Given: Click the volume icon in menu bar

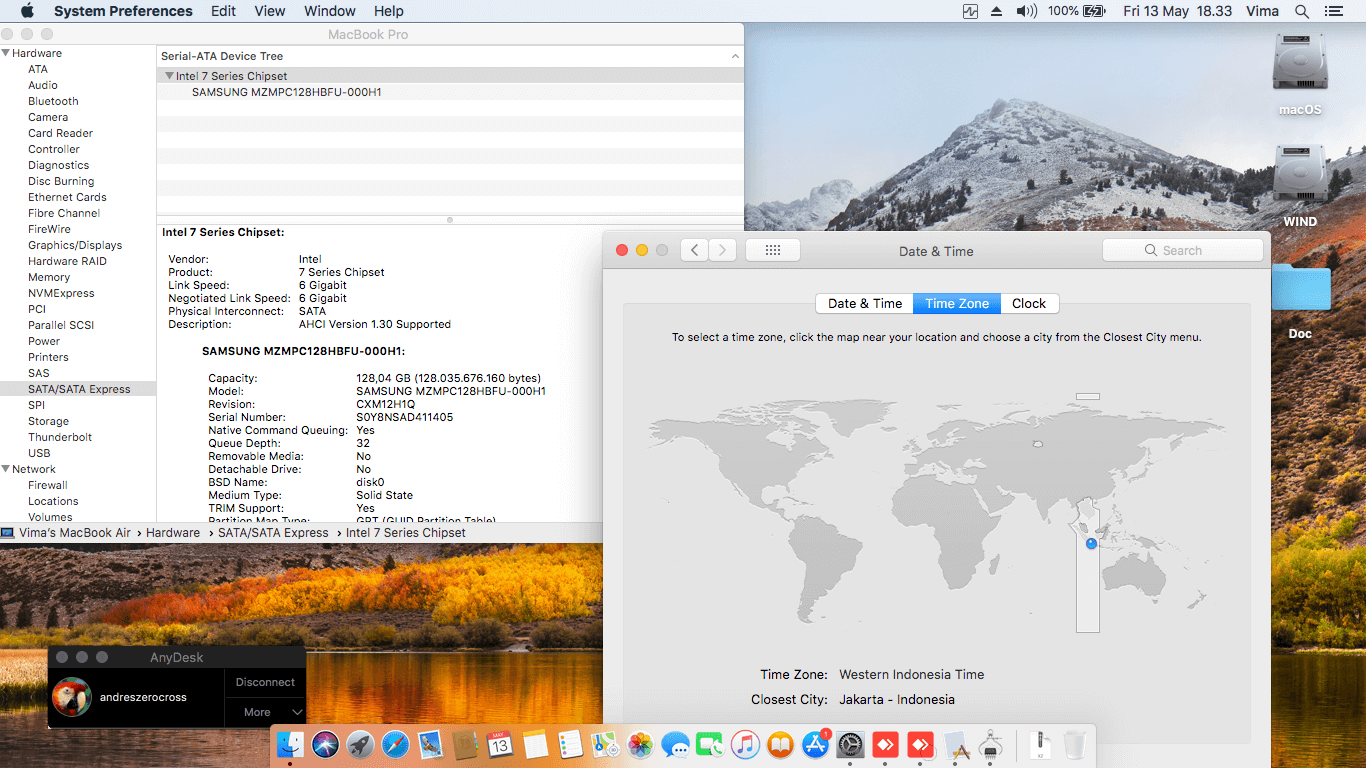Looking at the screenshot, I should point(1026,11).
